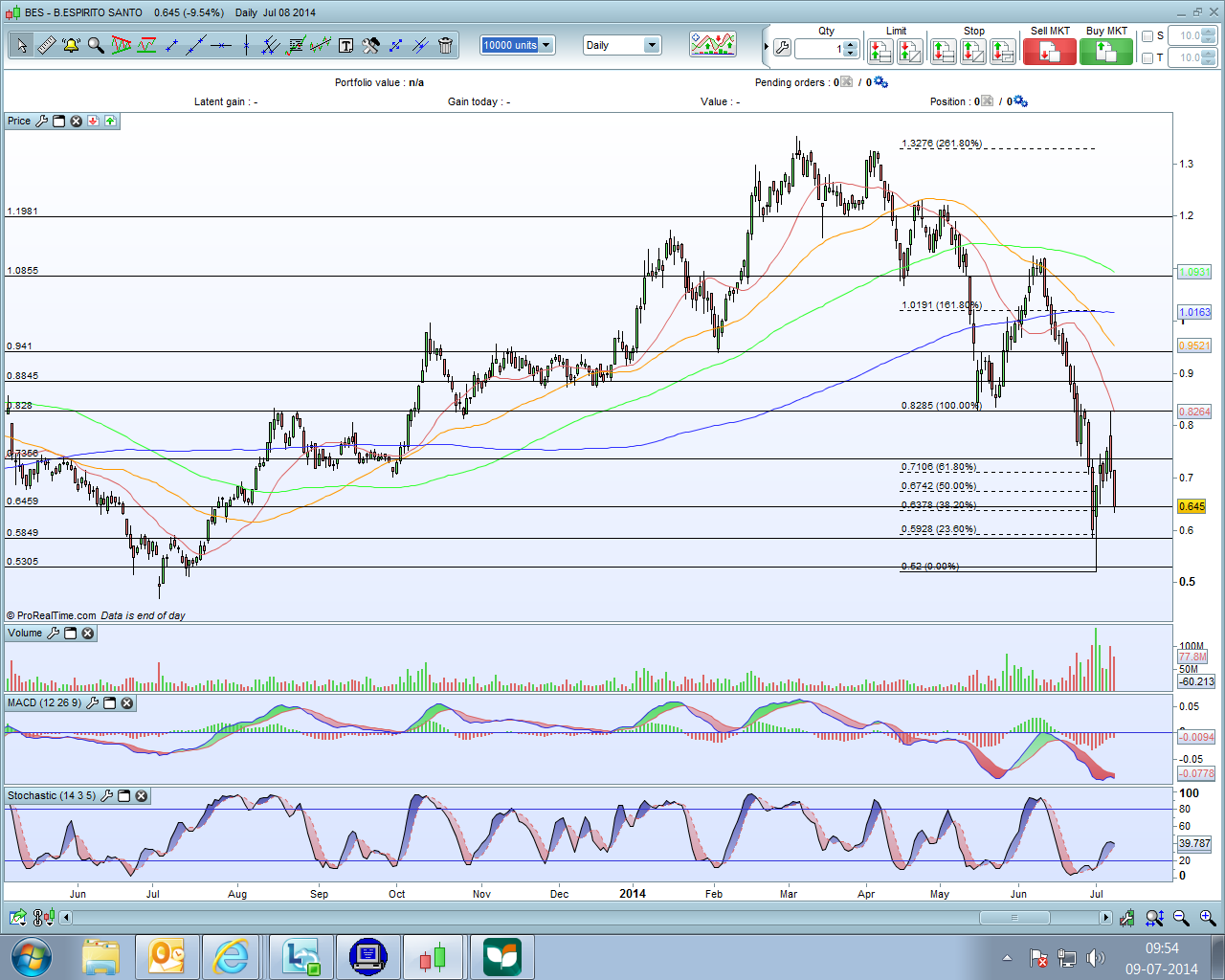Image resolution: width=1225 pixels, height=980 pixels.
Task: Click the first Stop order button
Action: pyautogui.click(x=943, y=52)
